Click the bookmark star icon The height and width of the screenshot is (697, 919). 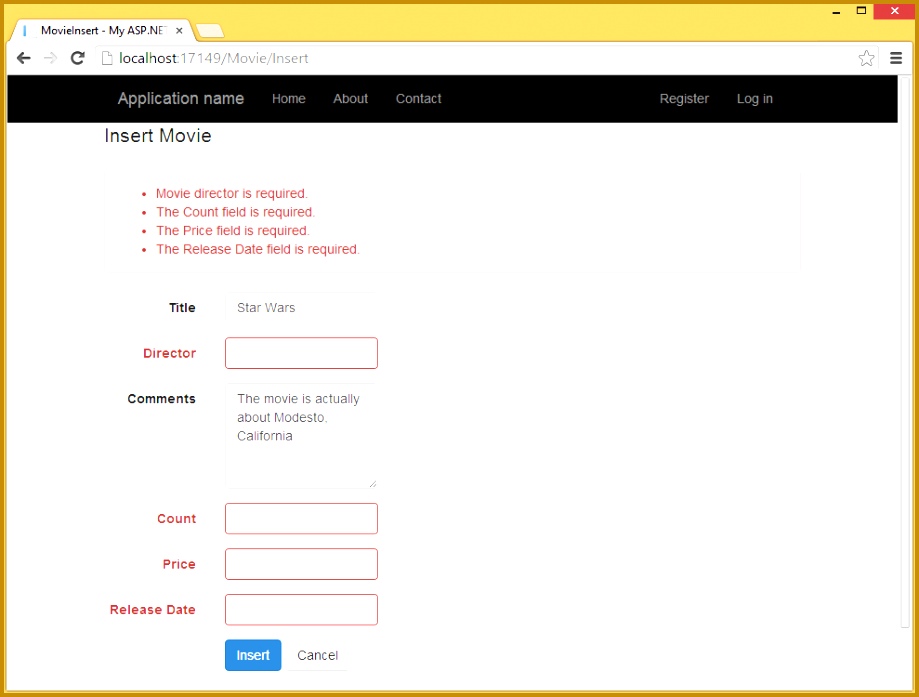tap(866, 58)
